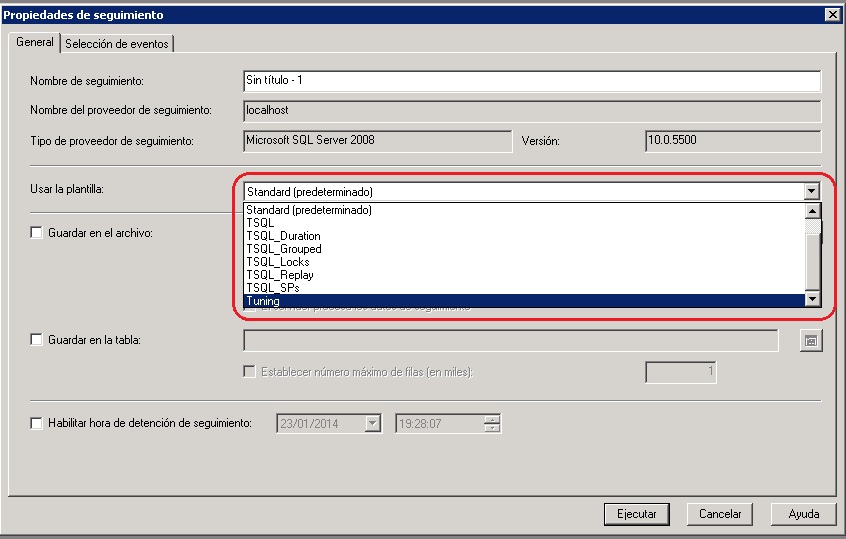Click the Ayuda button
Viewport: 846px width, 539px height.
803,514
